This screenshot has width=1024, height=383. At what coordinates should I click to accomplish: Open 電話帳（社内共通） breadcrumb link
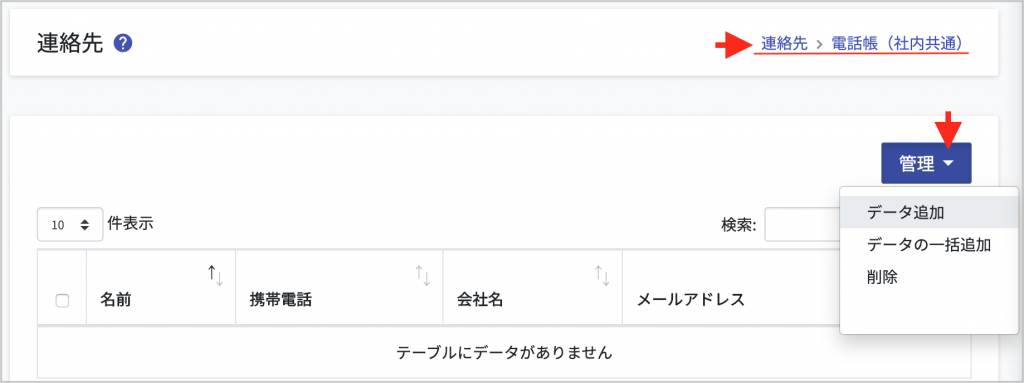pyautogui.click(x=897, y=44)
